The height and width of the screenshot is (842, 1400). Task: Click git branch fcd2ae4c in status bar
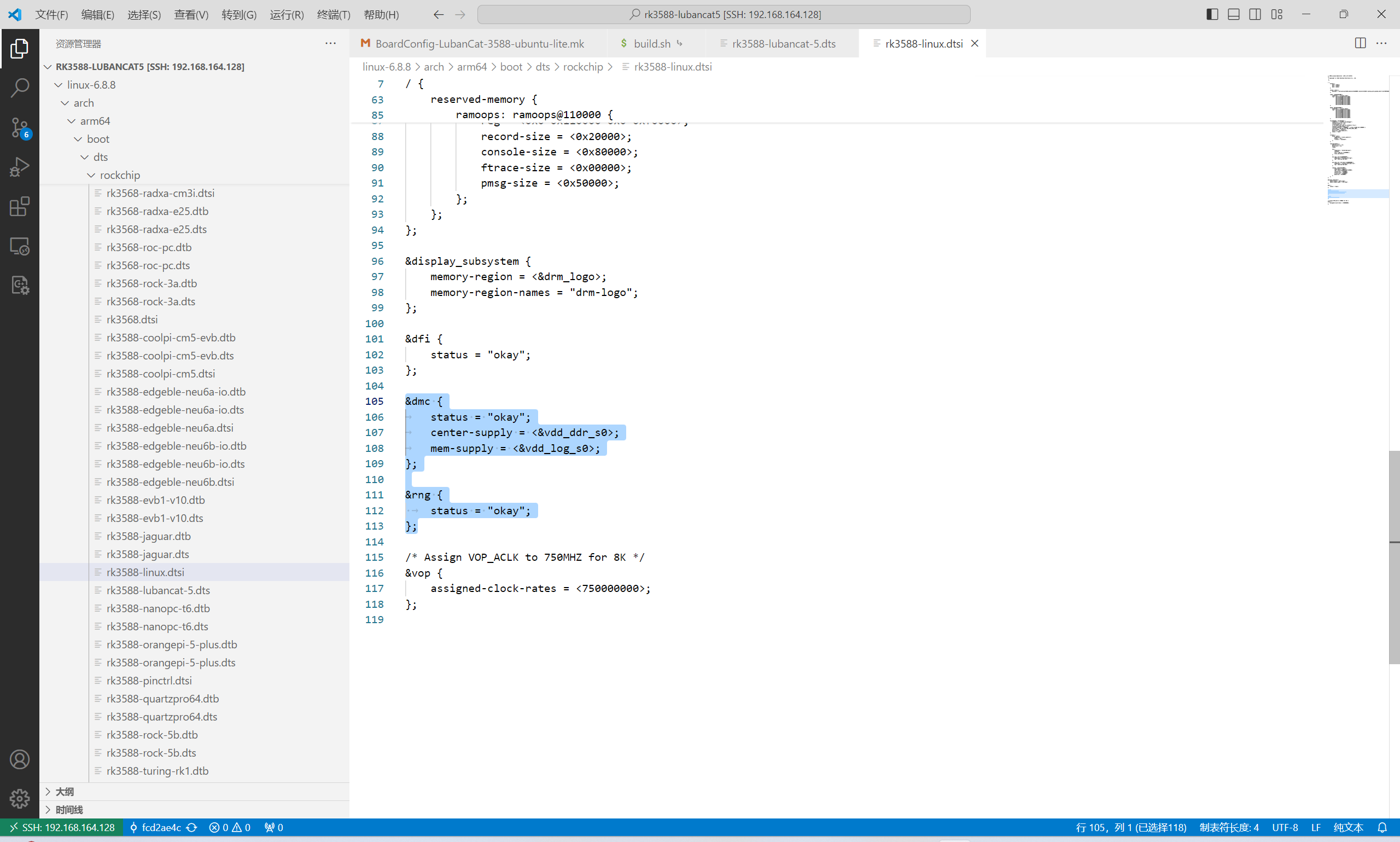(155, 827)
